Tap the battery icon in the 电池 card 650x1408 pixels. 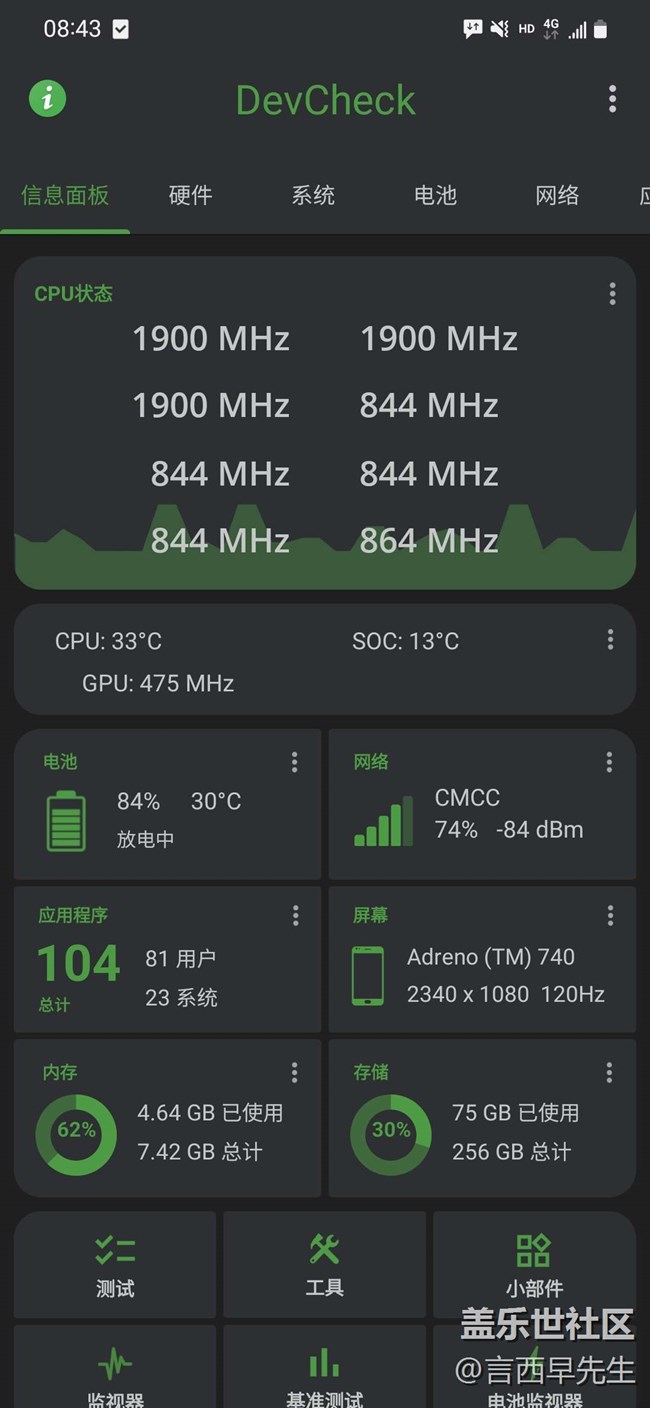[66, 821]
